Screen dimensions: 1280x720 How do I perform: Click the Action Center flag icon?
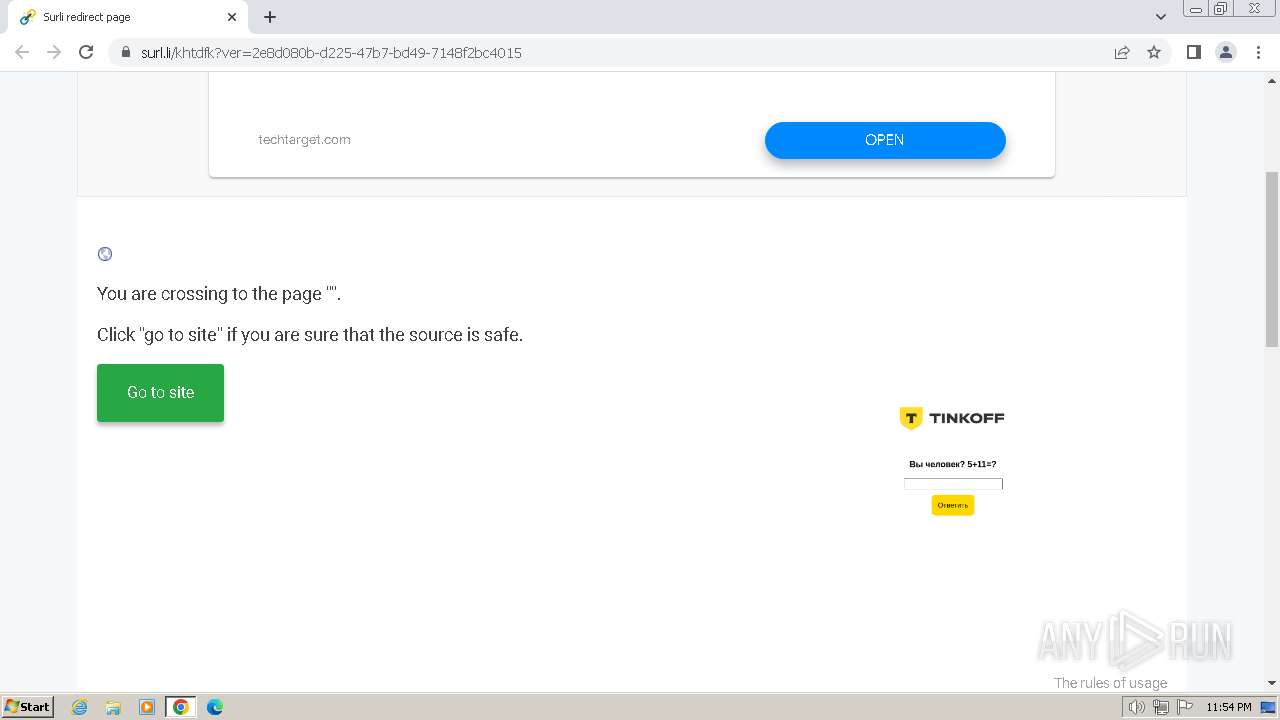(1185, 707)
